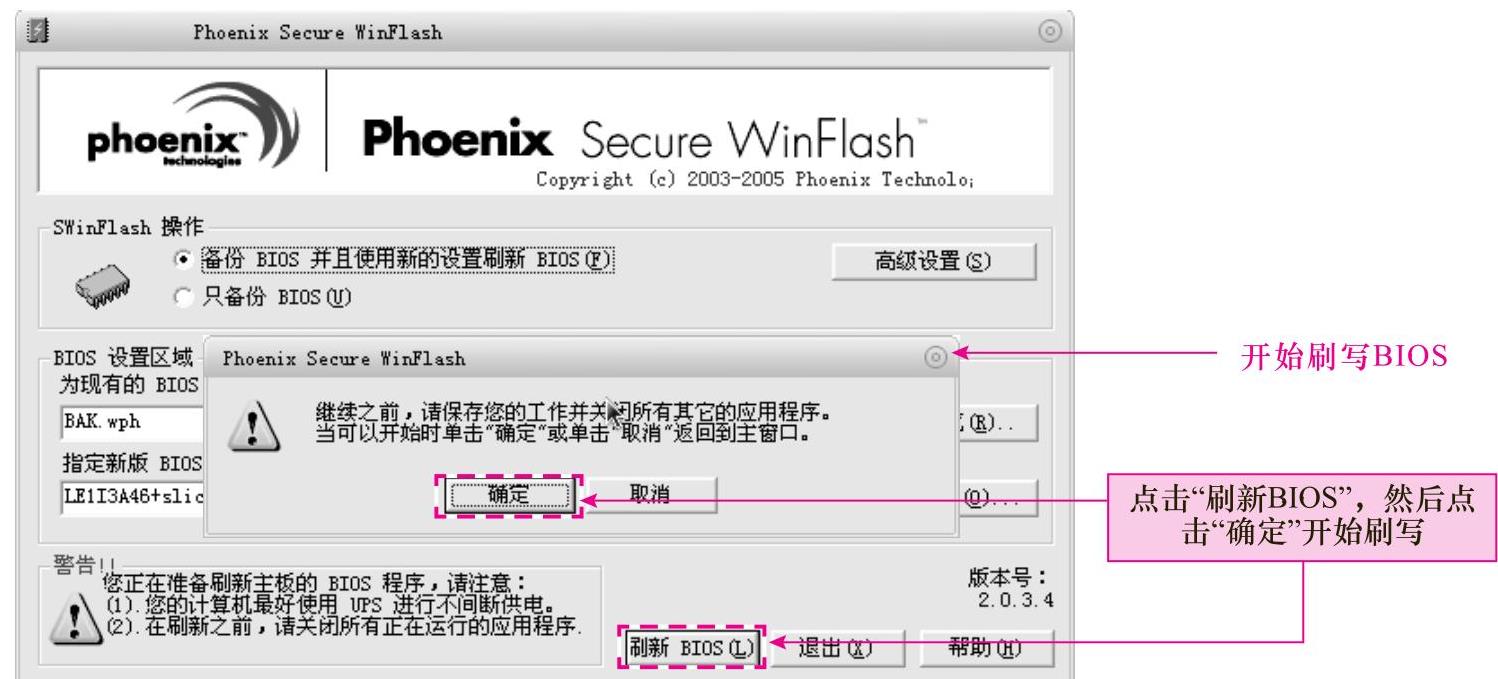Viewport: 1498px width, 679px height.
Task: Exit the program via 退出(X)
Action: 836,648
